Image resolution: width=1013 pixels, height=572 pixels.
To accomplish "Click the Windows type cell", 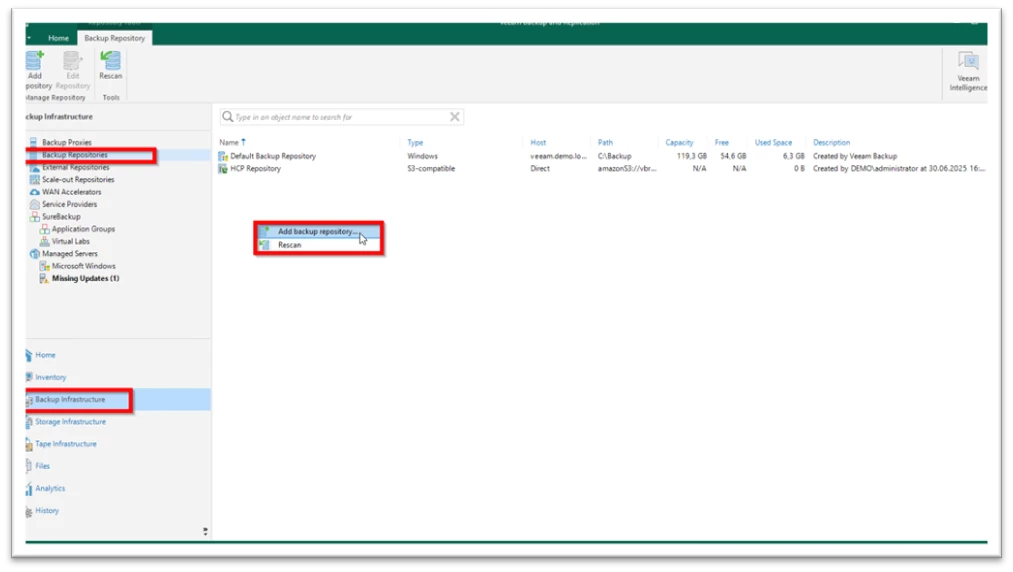I will [x=423, y=156].
